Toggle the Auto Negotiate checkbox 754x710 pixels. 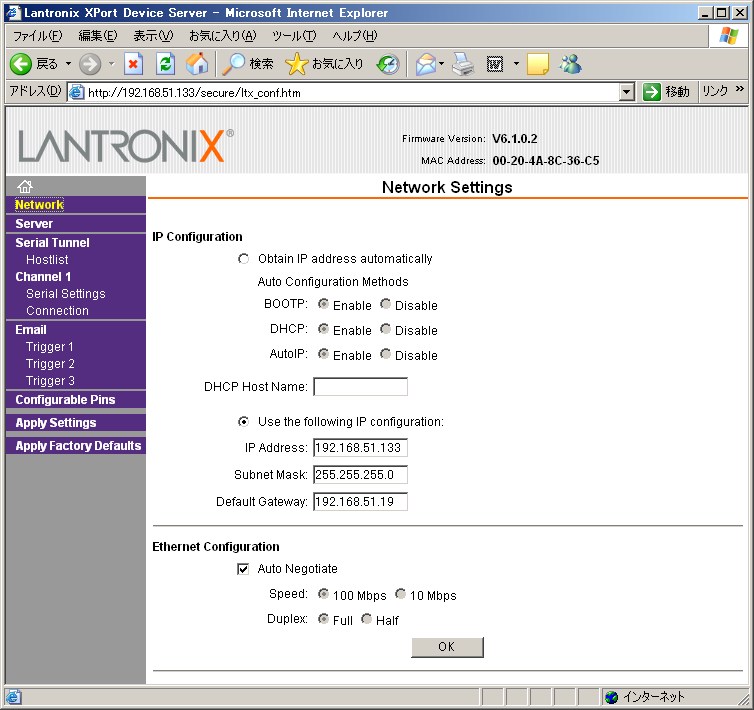click(x=243, y=569)
